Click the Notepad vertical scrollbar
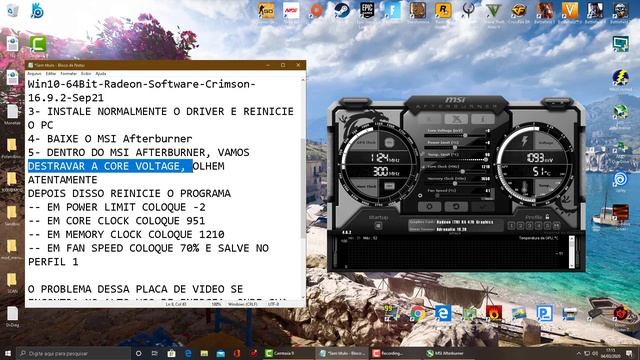 pos(303,188)
